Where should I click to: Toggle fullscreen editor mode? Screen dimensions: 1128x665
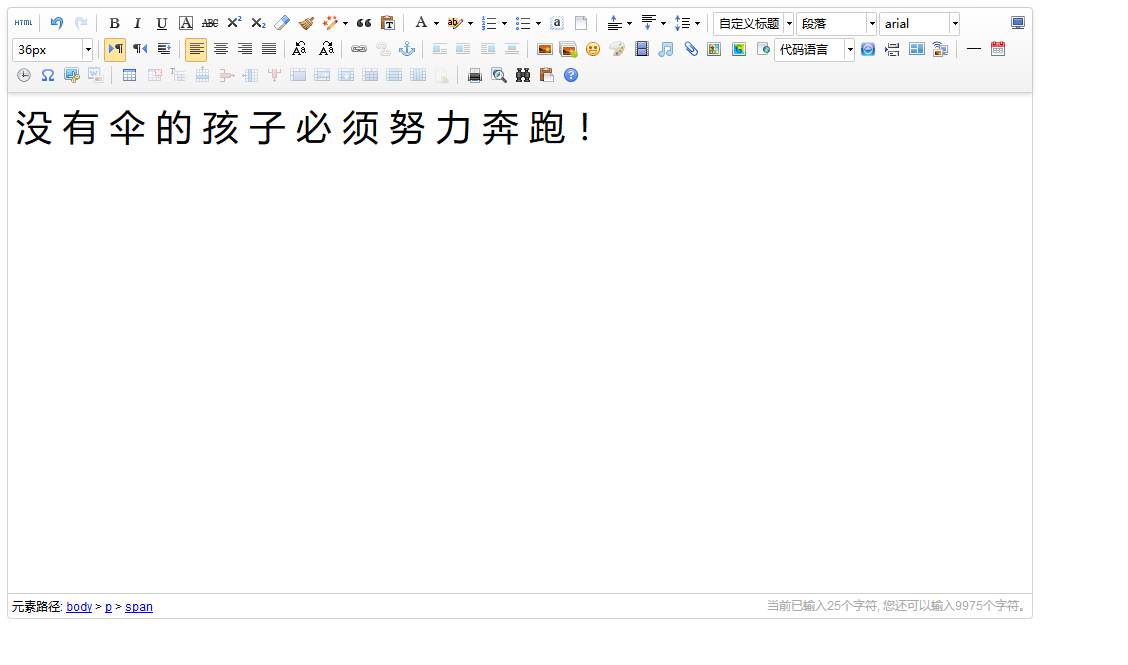point(1017,23)
